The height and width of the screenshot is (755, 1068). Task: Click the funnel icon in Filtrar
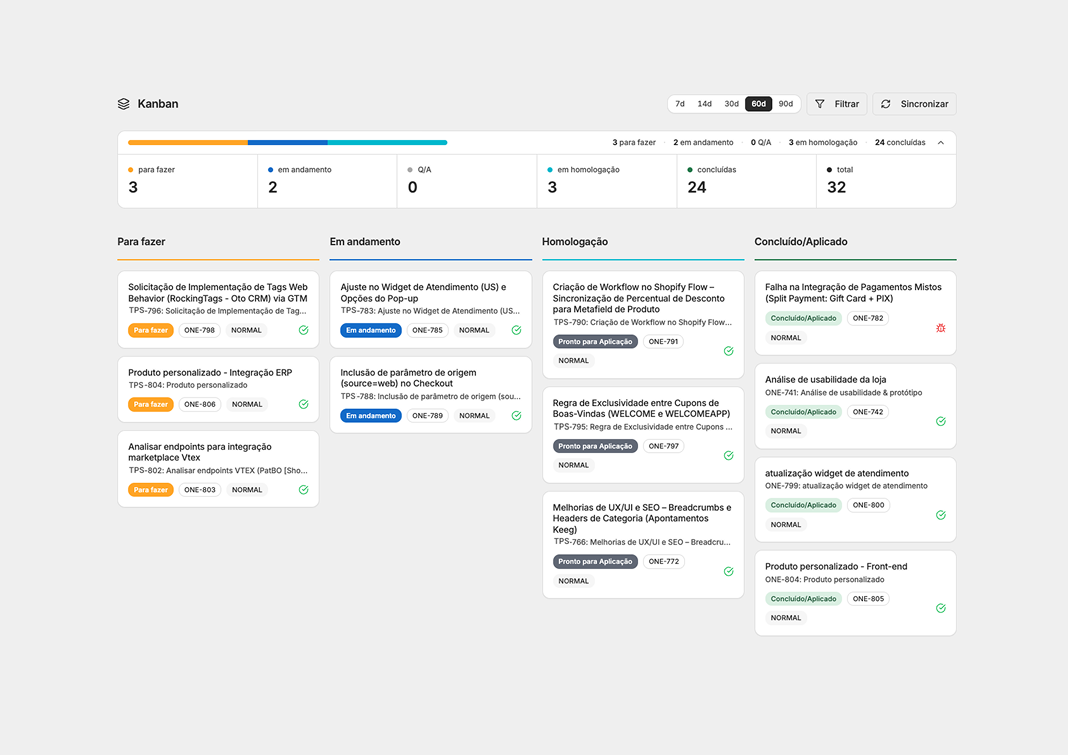820,104
